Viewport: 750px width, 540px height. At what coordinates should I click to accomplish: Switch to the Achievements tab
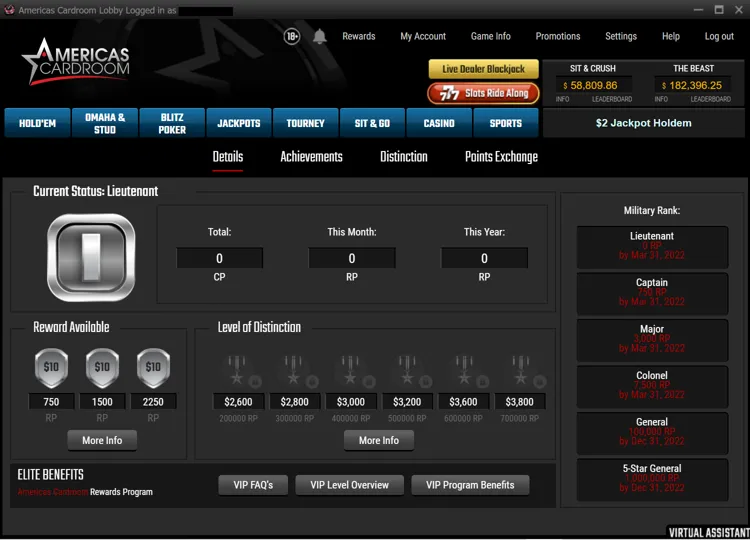[x=311, y=157]
